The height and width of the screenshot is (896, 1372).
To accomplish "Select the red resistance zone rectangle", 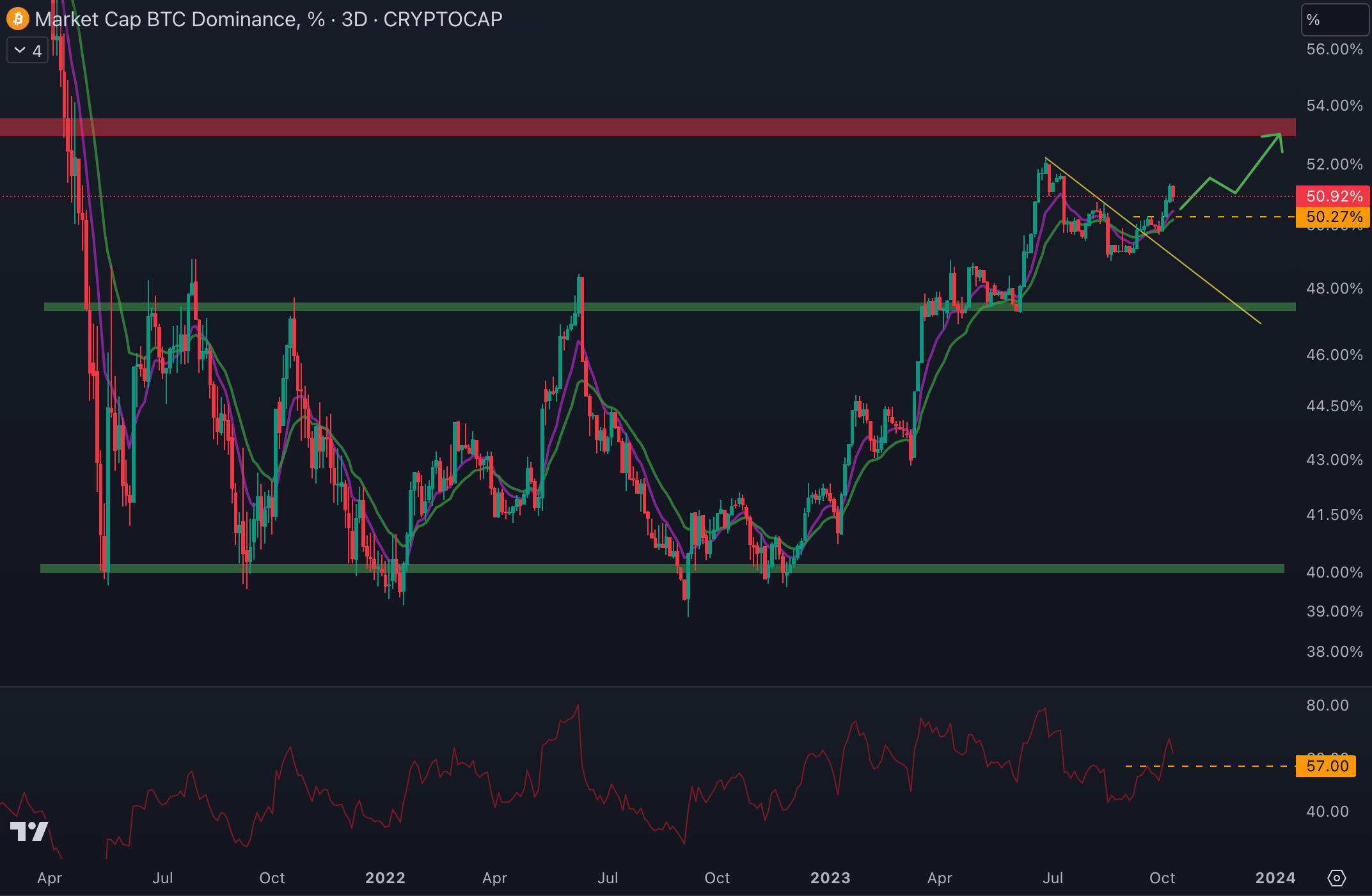I will point(640,127).
